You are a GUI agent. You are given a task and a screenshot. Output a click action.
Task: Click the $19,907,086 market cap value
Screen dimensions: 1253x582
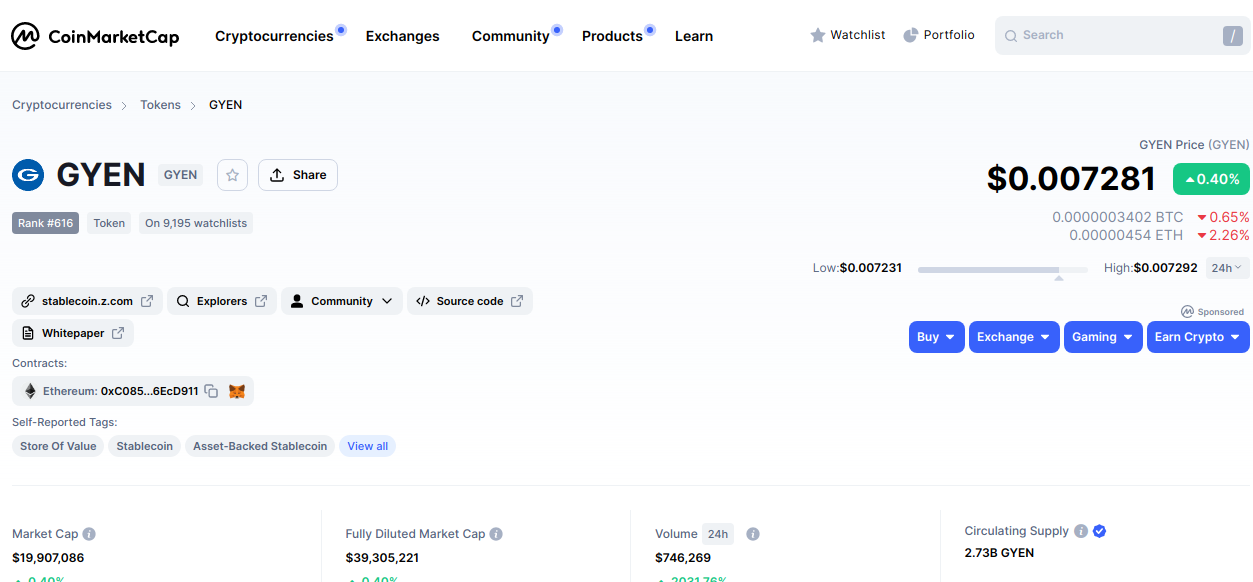(48, 558)
